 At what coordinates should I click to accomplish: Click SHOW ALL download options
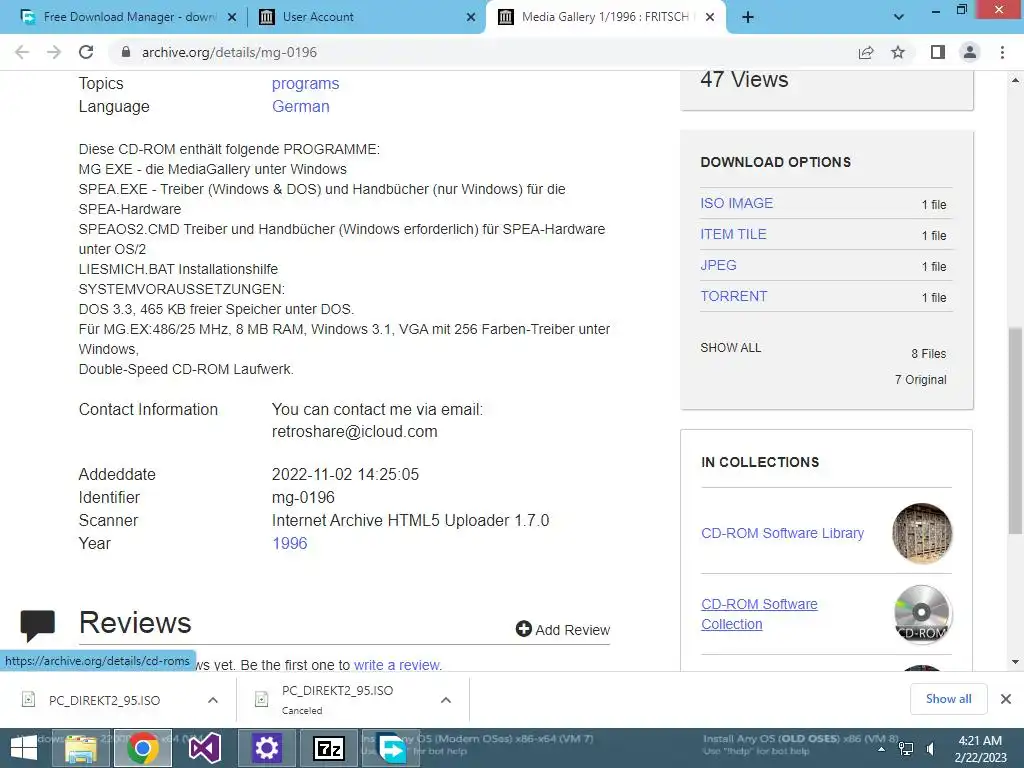731,347
